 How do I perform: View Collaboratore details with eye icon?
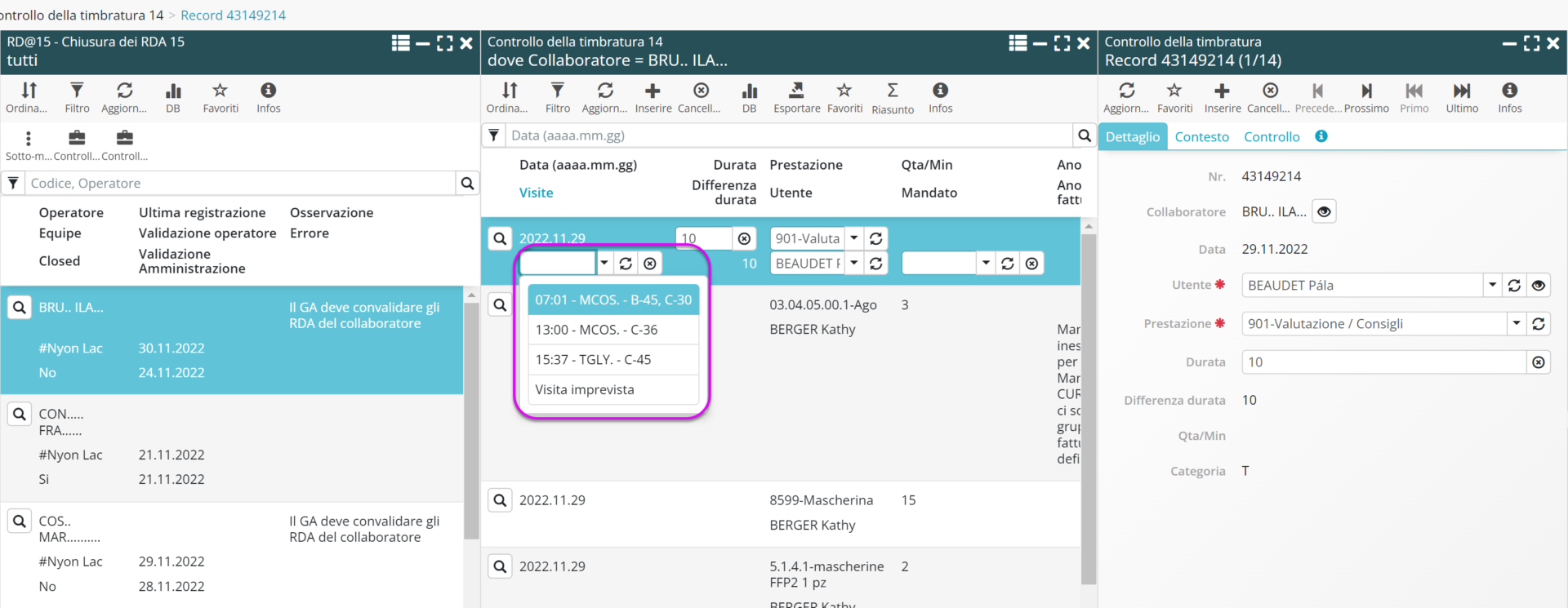[x=1324, y=212]
